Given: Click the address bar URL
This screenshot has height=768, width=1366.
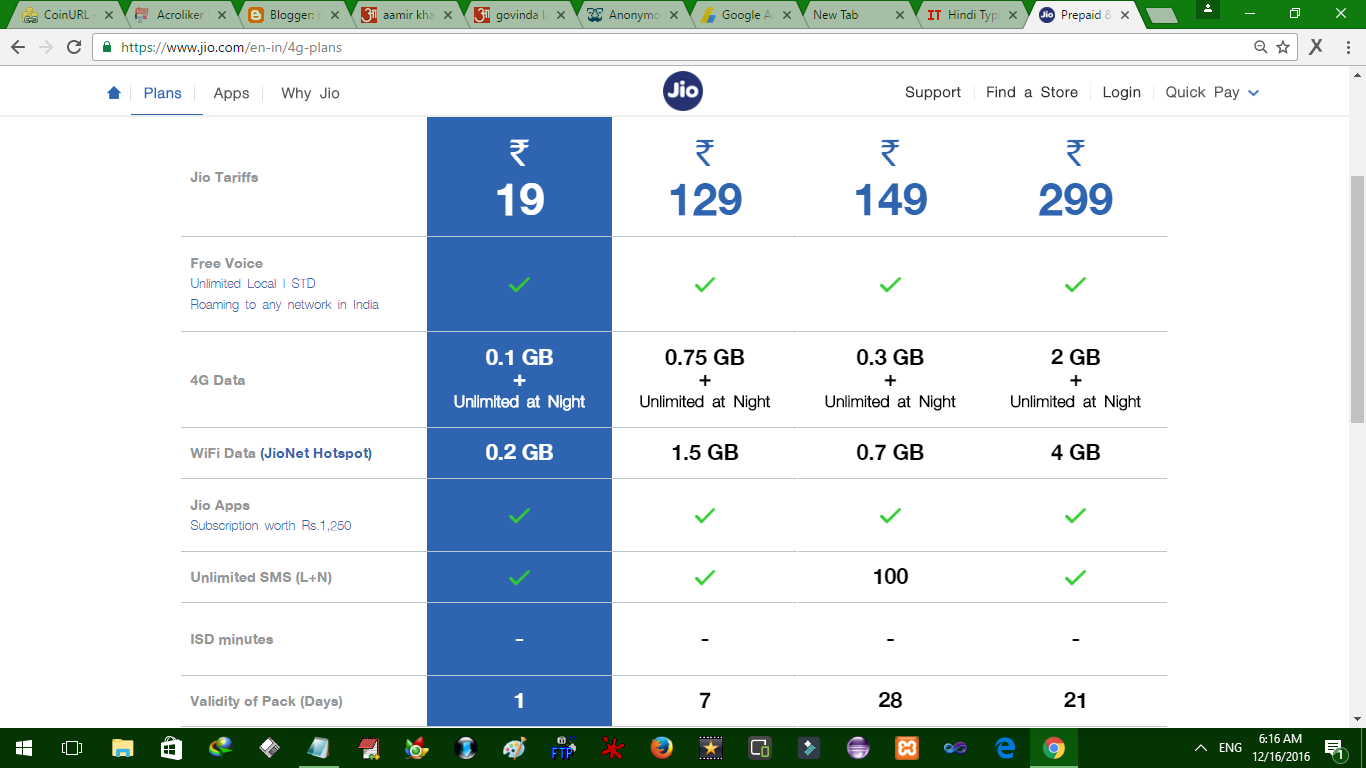Looking at the screenshot, I should coord(231,47).
